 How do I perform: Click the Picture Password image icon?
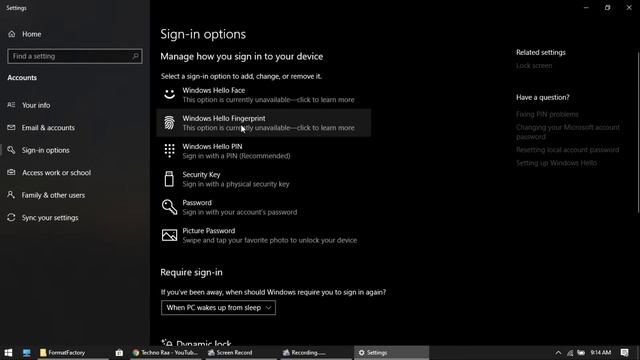(169, 235)
